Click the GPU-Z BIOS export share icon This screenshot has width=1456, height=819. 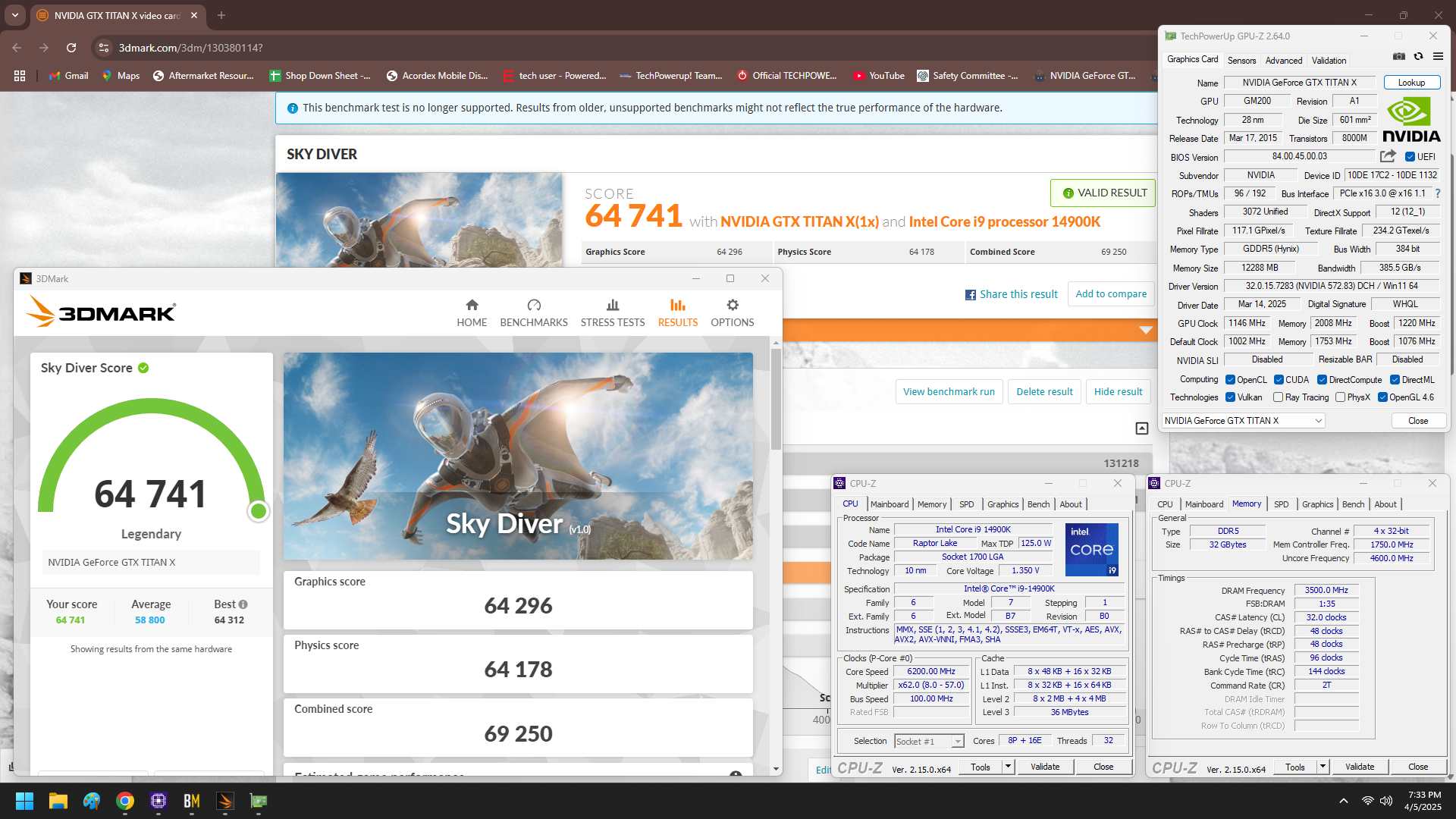tap(1388, 156)
